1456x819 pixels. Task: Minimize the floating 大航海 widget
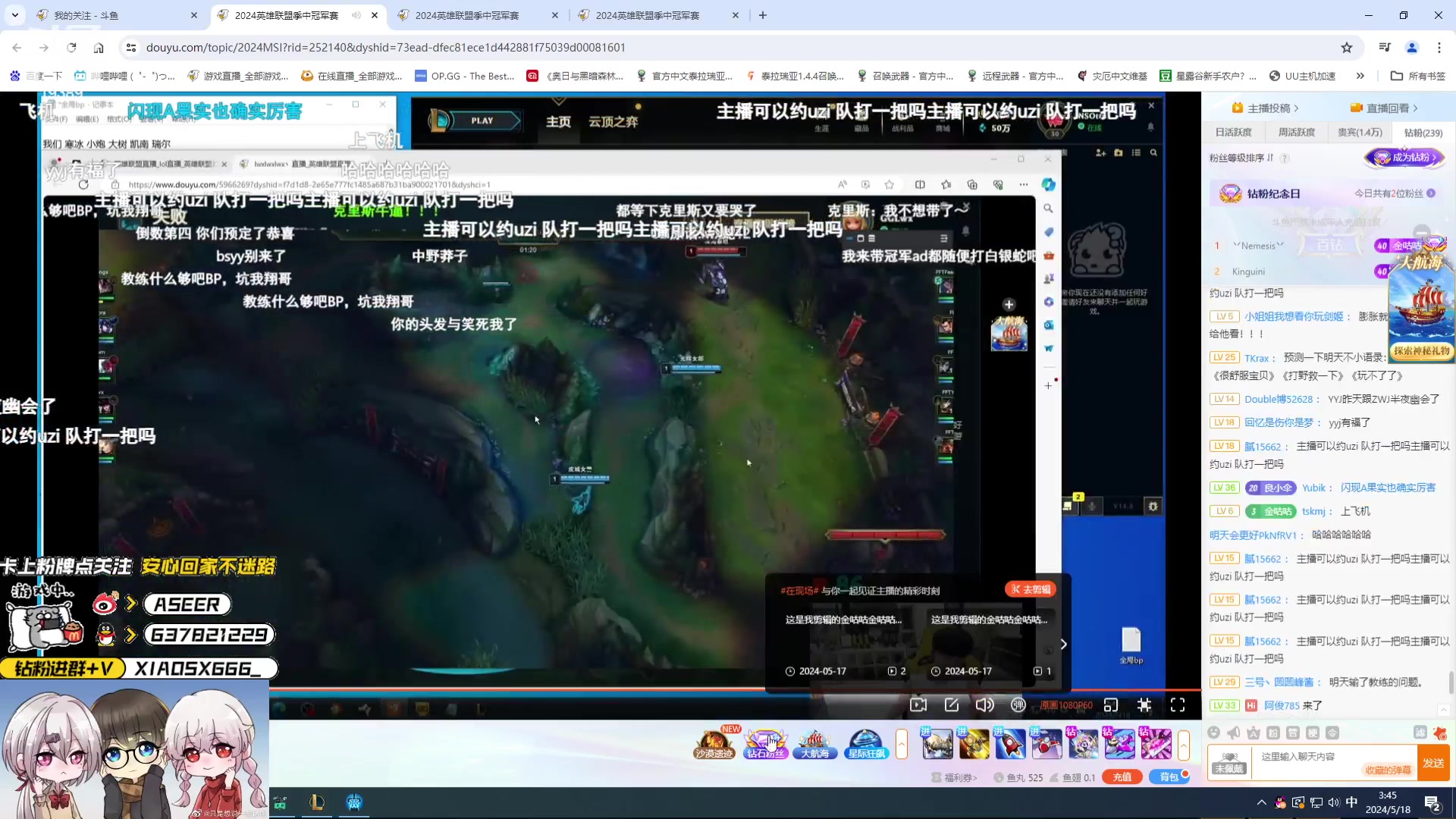coord(1422,232)
